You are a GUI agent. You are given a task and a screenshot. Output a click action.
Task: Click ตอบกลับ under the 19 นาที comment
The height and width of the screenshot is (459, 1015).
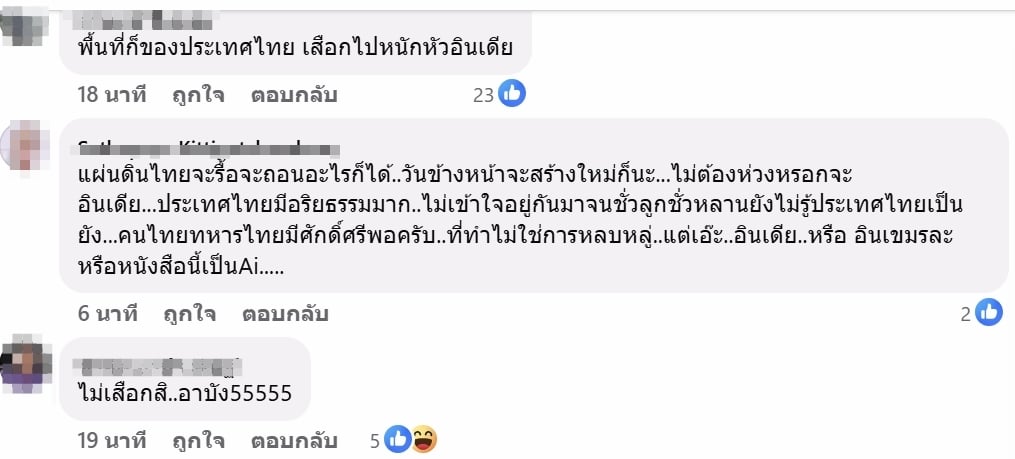[x=294, y=441]
